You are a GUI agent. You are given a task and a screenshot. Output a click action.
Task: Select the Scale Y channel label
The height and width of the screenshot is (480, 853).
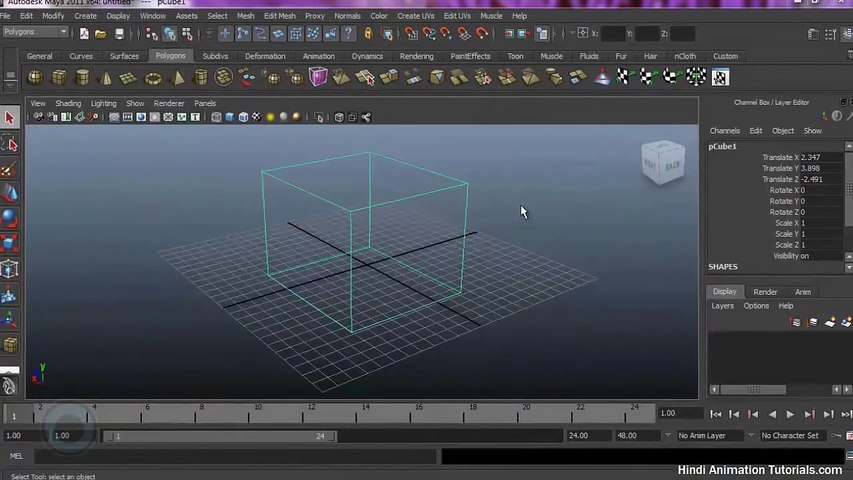(787, 234)
